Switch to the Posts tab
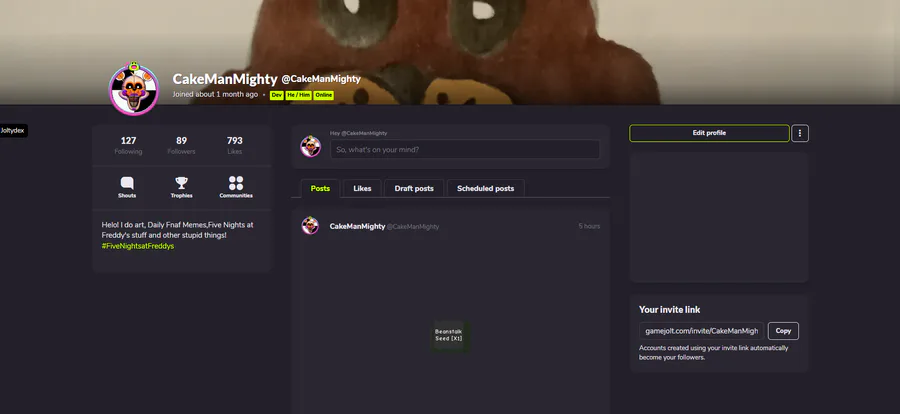The image size is (900, 414). pyautogui.click(x=320, y=188)
